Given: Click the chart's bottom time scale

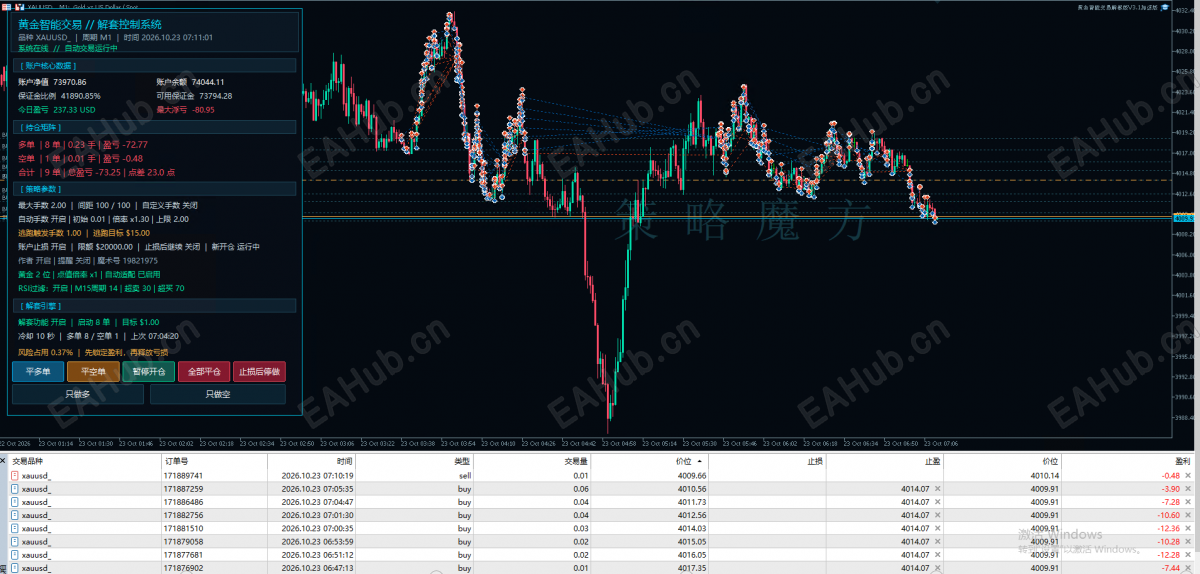Looking at the screenshot, I should pyautogui.click(x=585, y=442).
